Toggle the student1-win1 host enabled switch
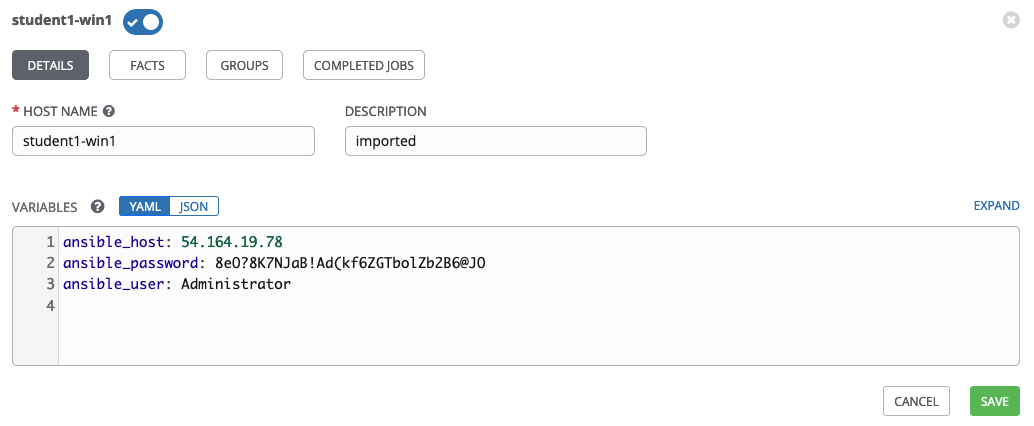 143,21
